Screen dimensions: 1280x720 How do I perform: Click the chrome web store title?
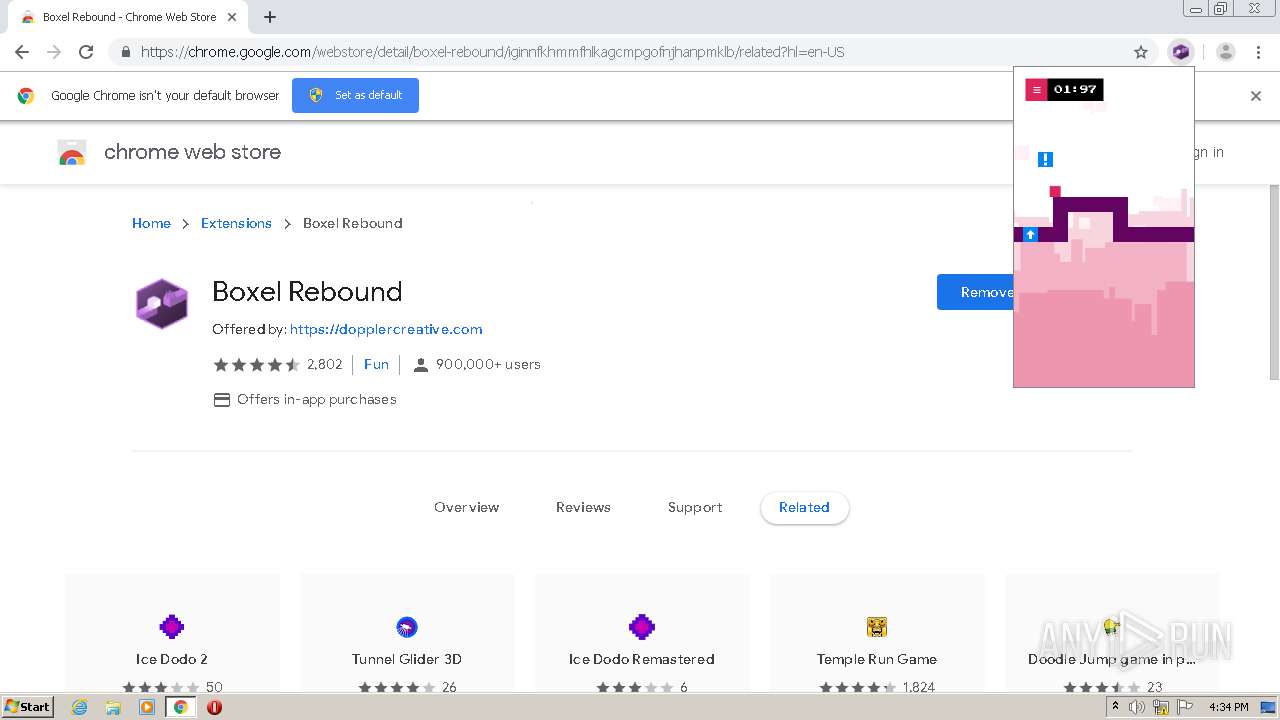[192, 152]
